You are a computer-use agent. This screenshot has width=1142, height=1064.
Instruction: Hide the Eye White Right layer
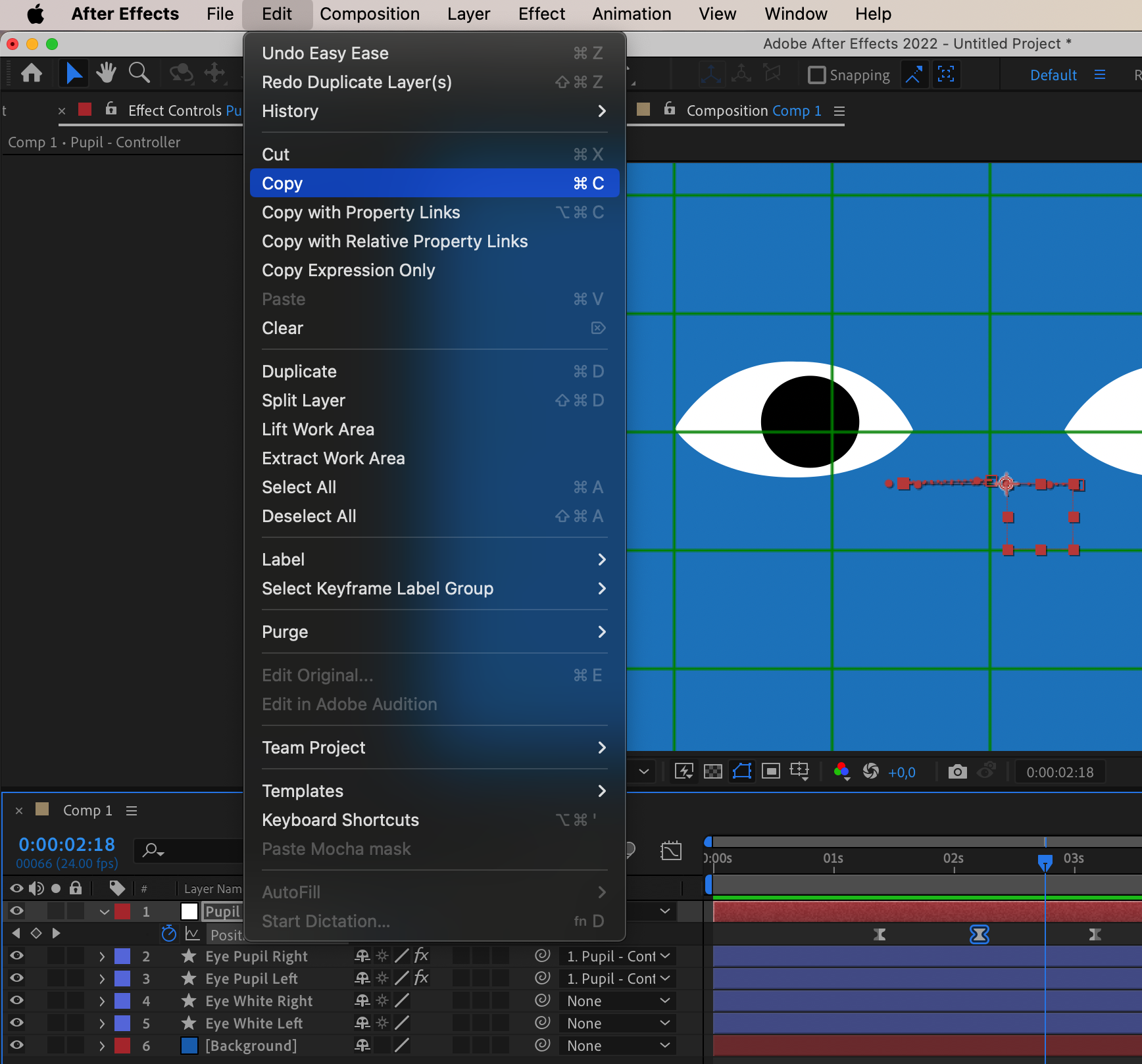click(x=16, y=1000)
